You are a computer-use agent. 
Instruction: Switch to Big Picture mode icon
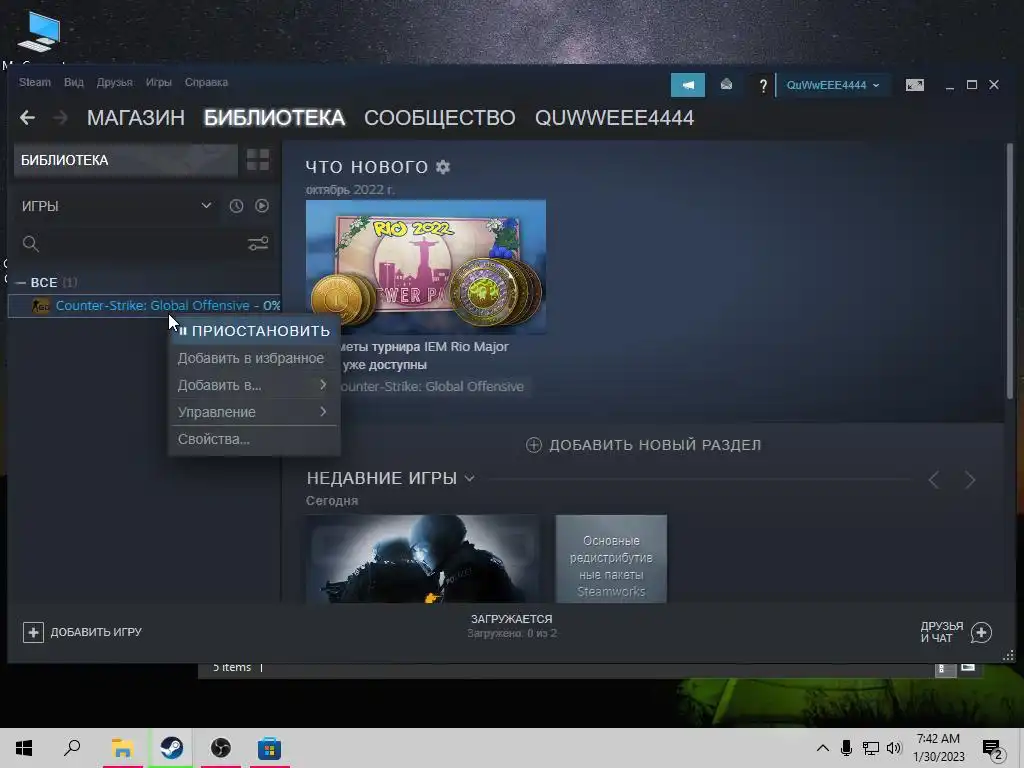(x=914, y=85)
